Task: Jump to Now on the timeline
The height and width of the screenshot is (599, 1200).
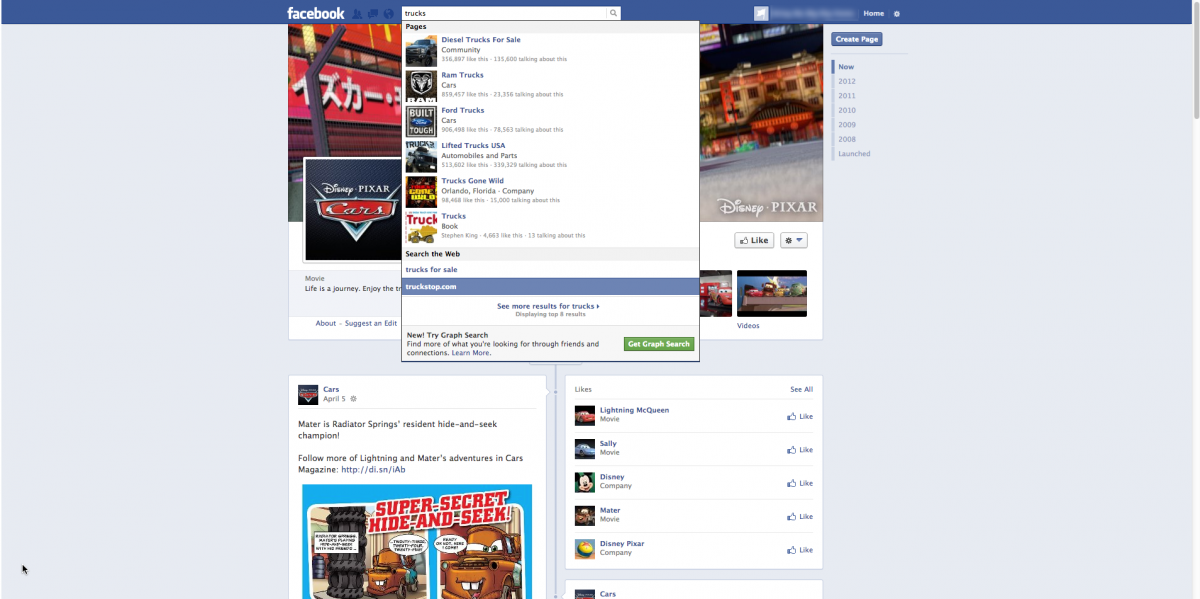Action: 846,67
